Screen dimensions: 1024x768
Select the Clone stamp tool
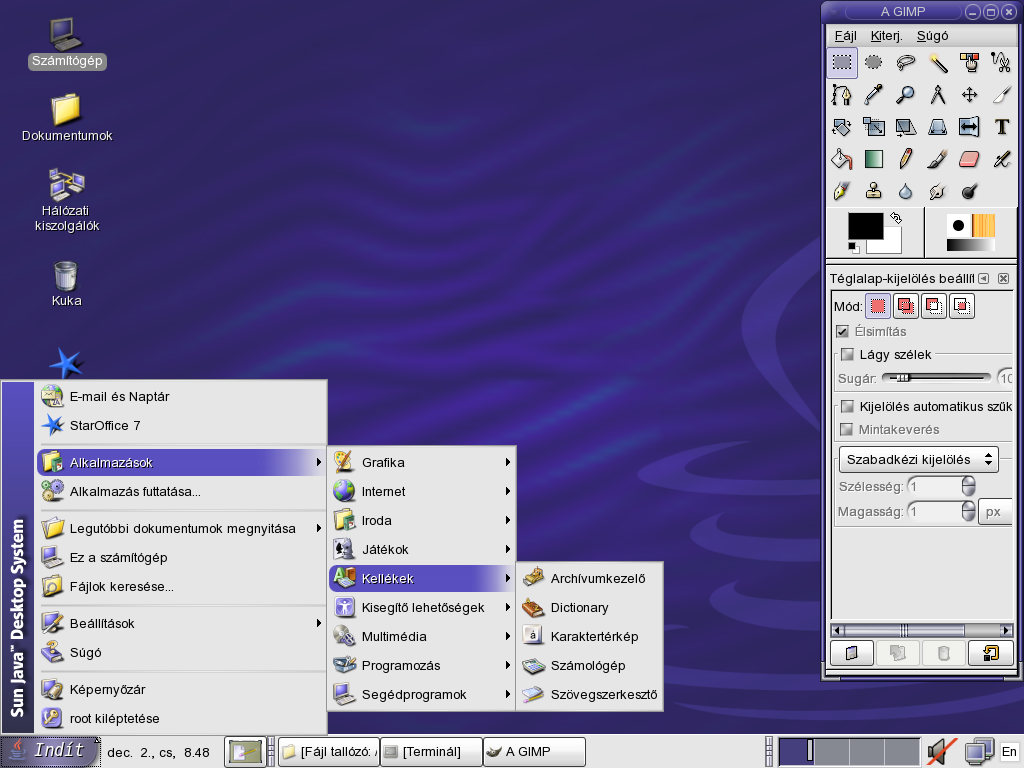tap(874, 191)
